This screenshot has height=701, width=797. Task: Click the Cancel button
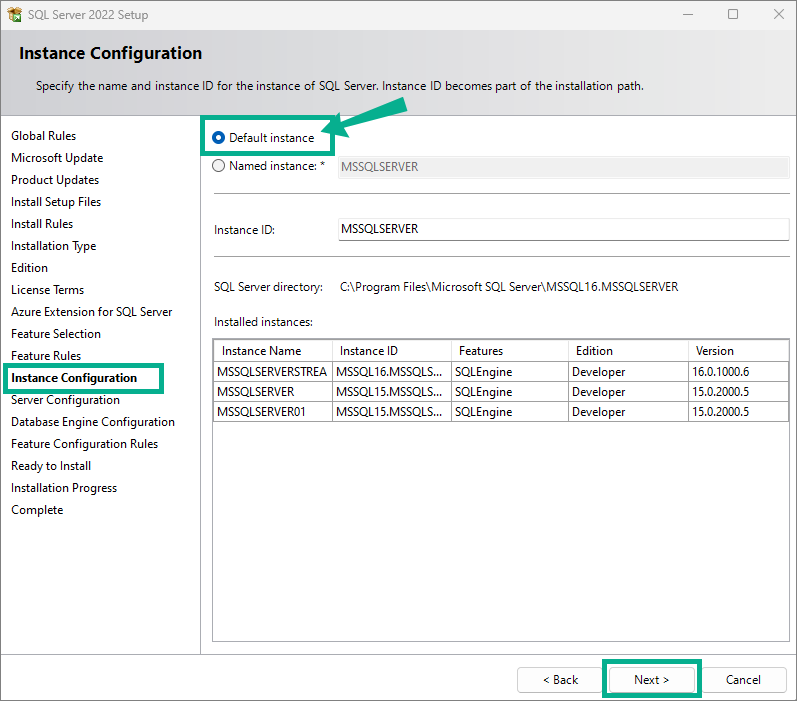[743, 680]
